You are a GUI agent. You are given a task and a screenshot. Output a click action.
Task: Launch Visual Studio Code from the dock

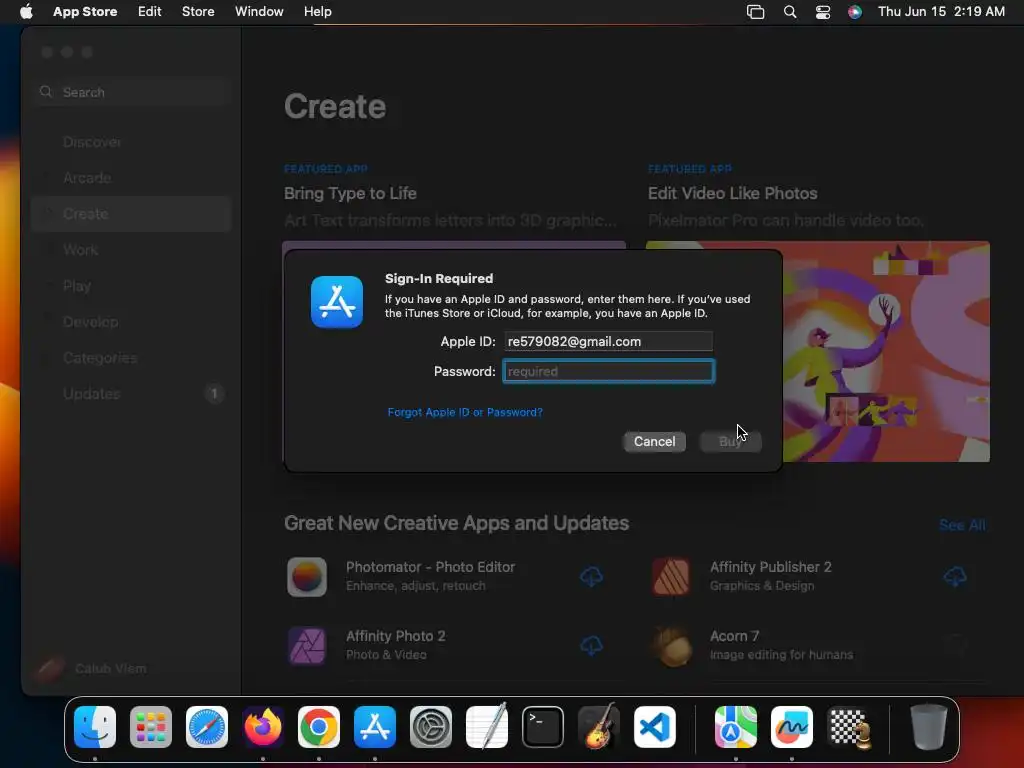coord(655,727)
